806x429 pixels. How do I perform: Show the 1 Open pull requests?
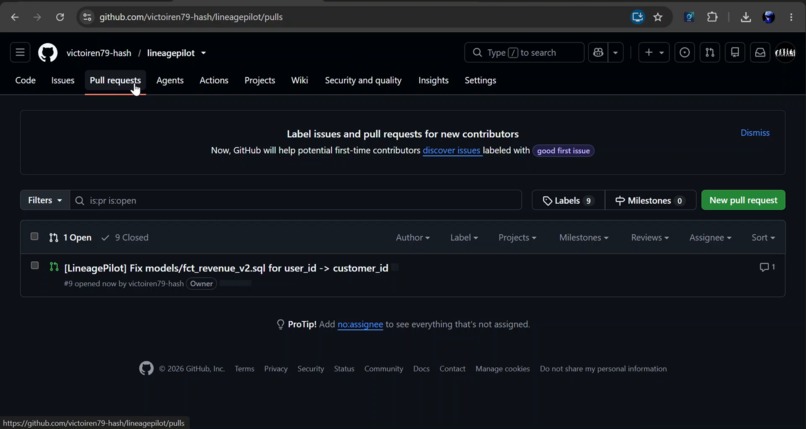tap(71, 237)
